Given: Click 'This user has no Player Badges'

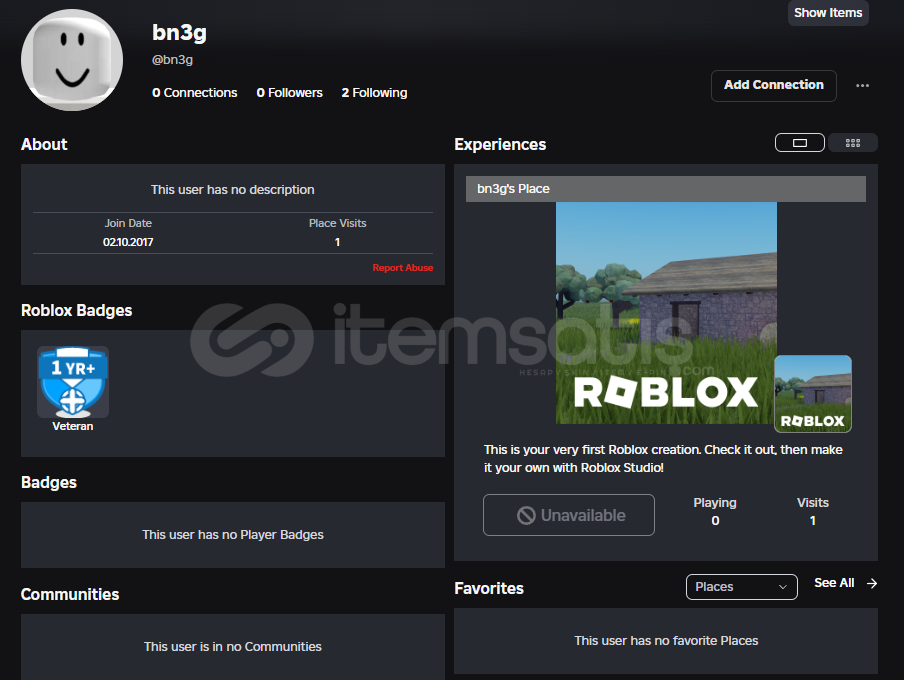Looking at the screenshot, I should pos(233,535).
